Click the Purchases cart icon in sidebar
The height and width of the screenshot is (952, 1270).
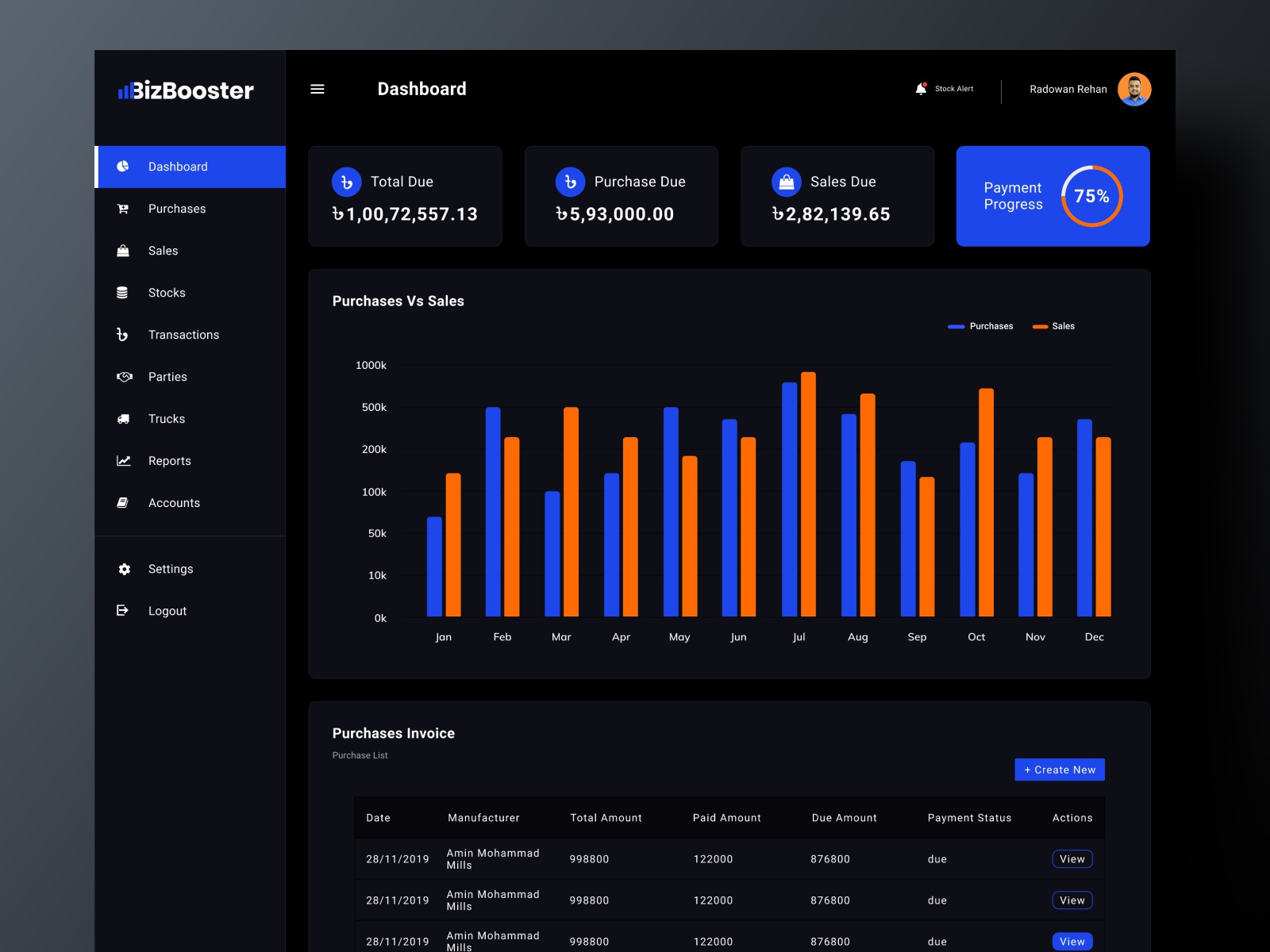pos(123,209)
